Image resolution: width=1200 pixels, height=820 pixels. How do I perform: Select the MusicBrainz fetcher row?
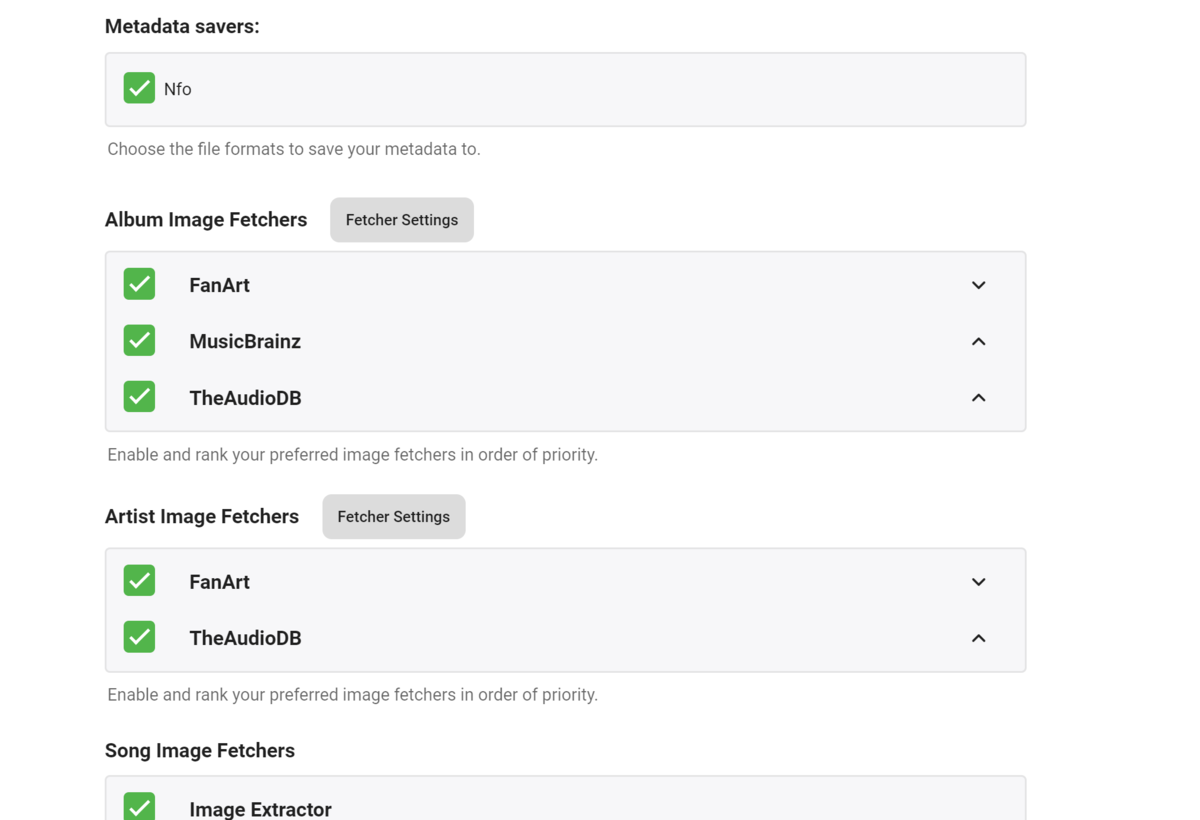click(500, 340)
